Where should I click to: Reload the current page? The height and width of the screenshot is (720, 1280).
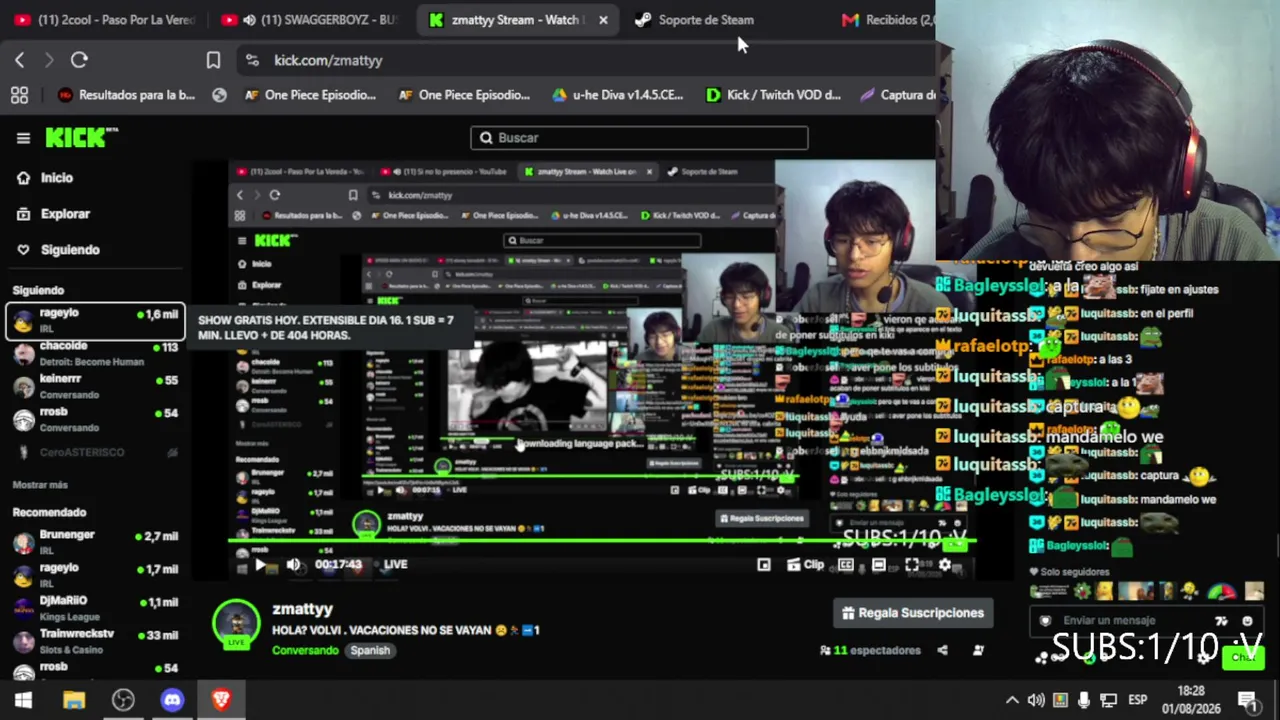(x=79, y=60)
